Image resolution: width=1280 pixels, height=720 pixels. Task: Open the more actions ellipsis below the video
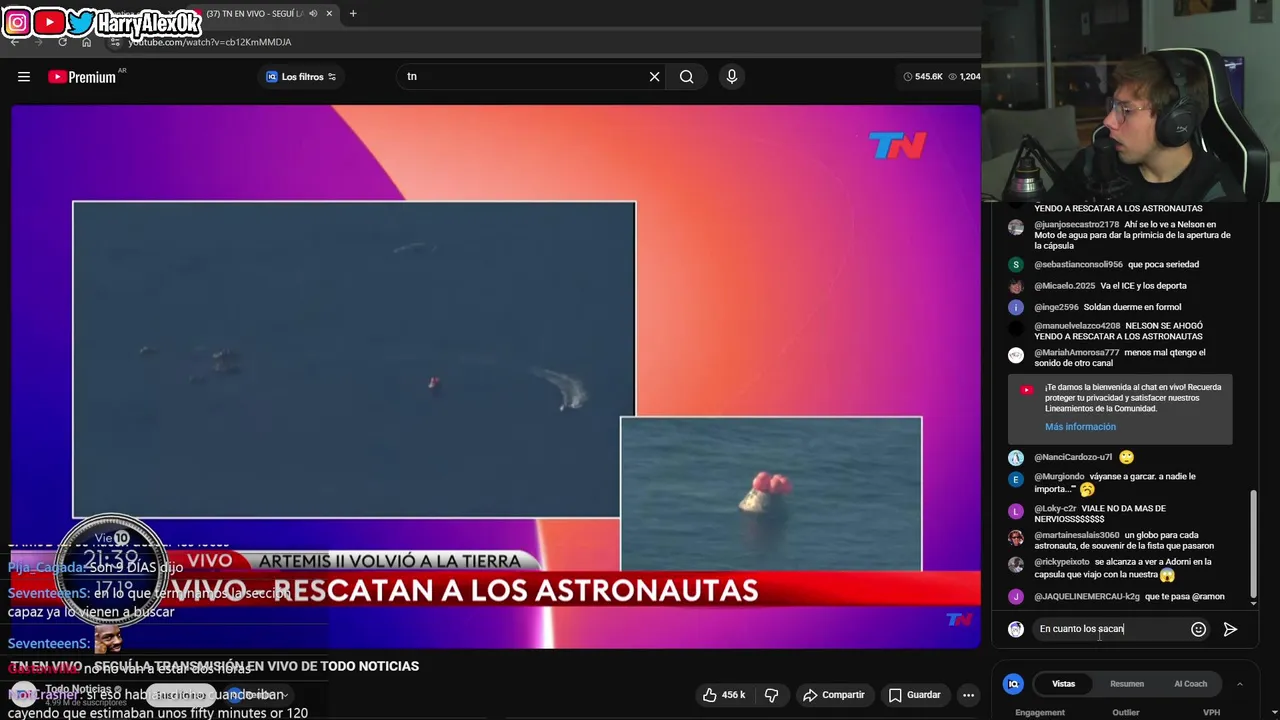(968, 695)
